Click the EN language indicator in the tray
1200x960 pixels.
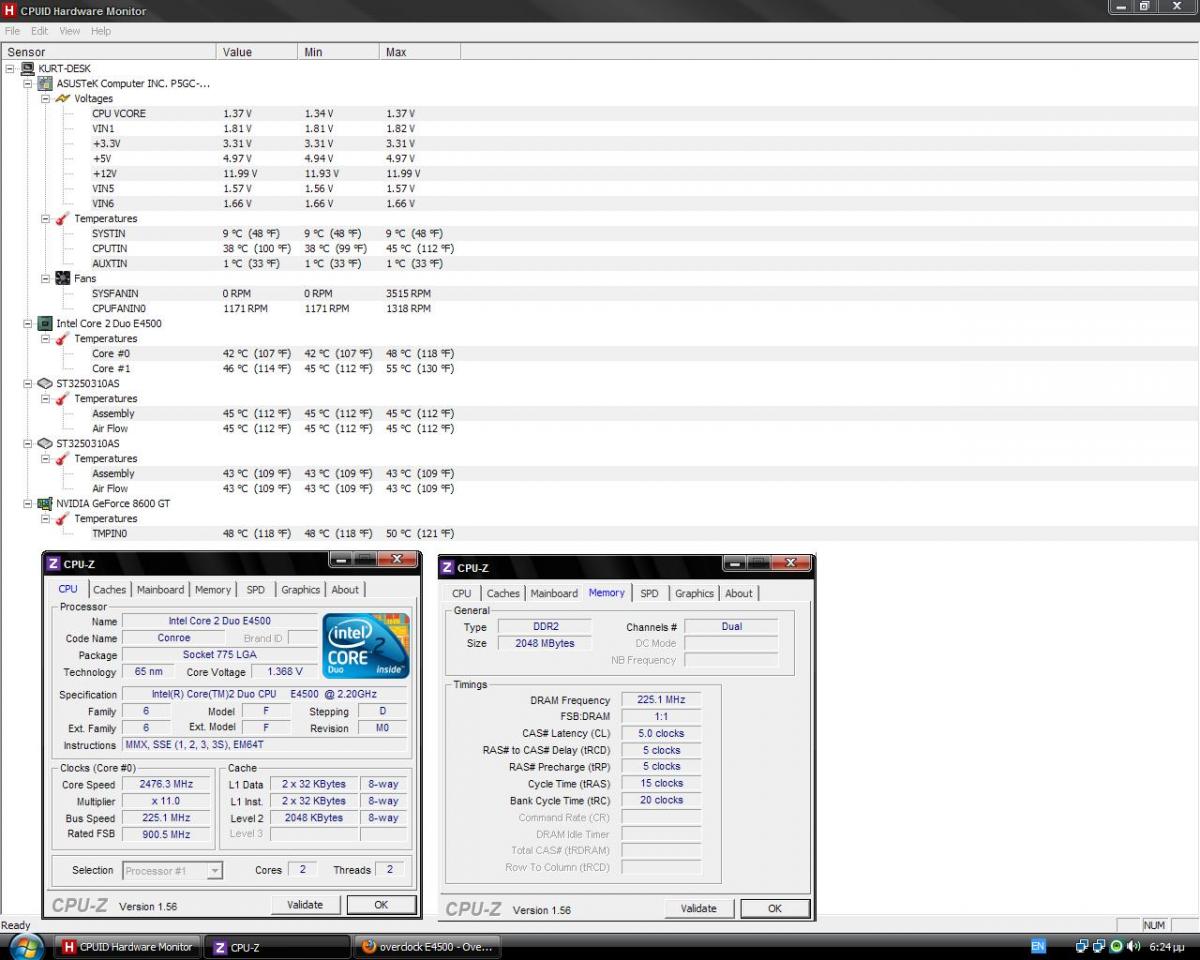1038,946
